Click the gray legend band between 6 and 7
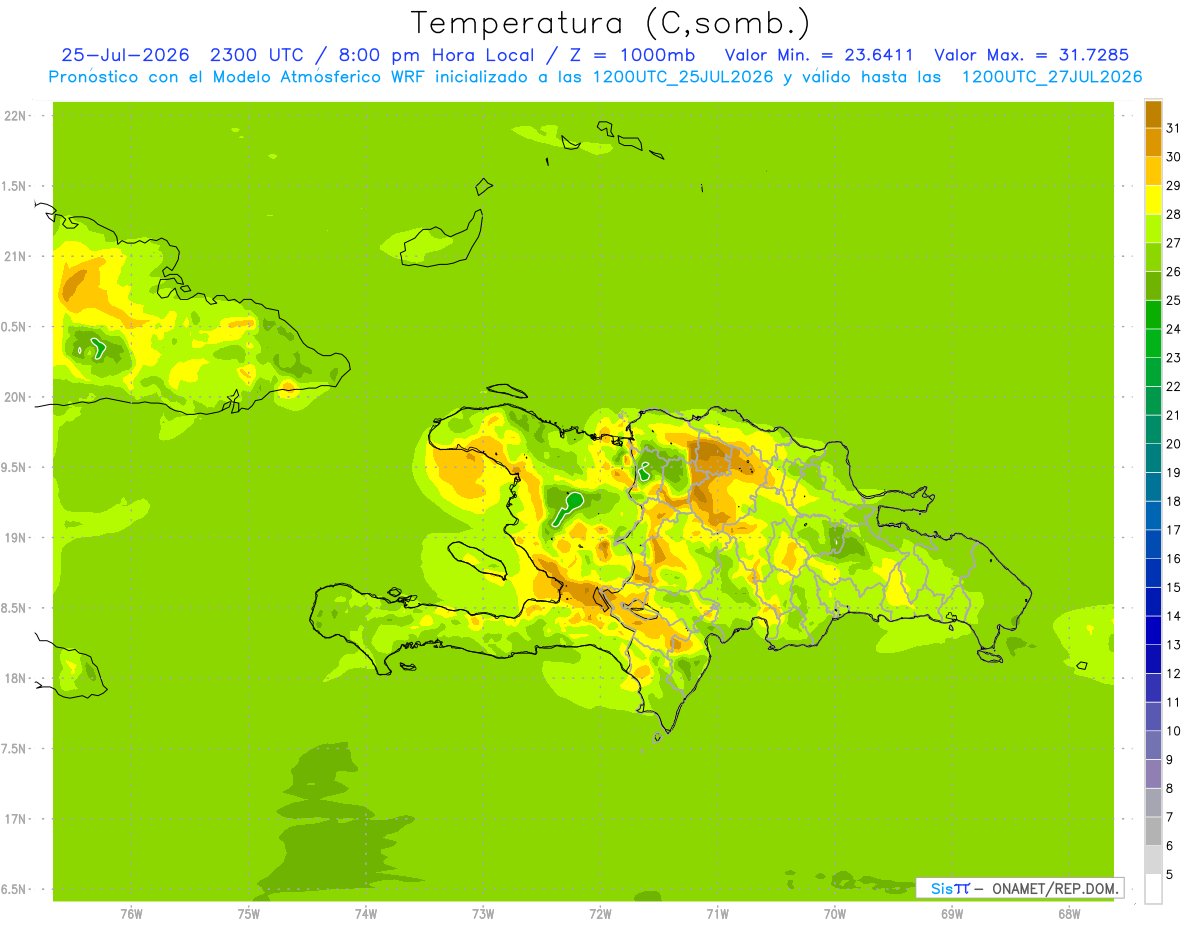The height and width of the screenshot is (927, 1200). tap(1153, 831)
